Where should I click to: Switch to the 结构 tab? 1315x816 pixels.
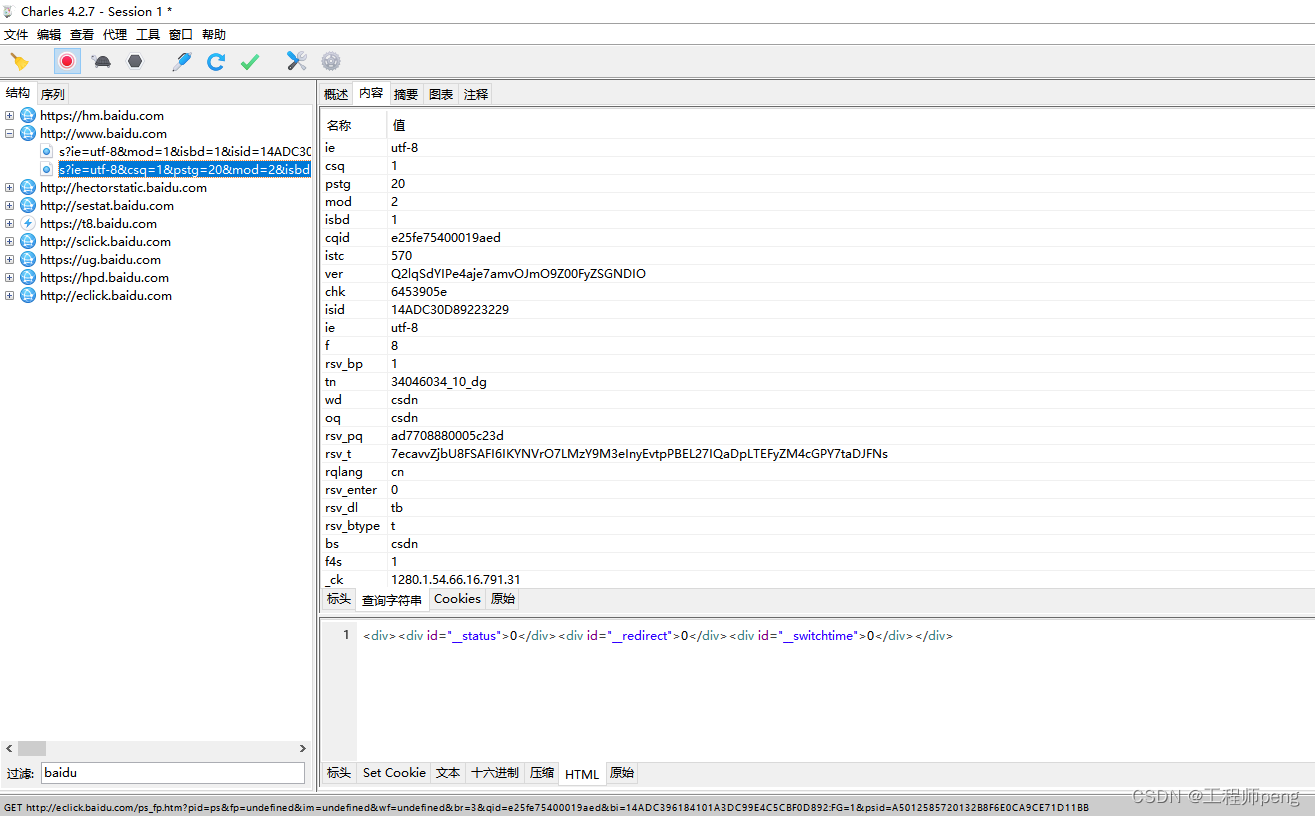(x=18, y=93)
